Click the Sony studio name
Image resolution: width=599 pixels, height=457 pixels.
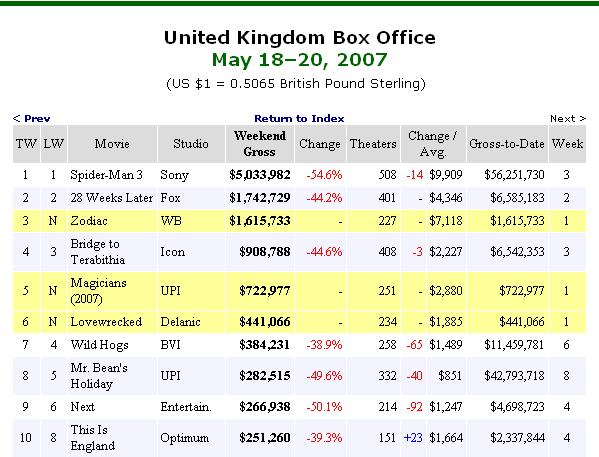(175, 175)
